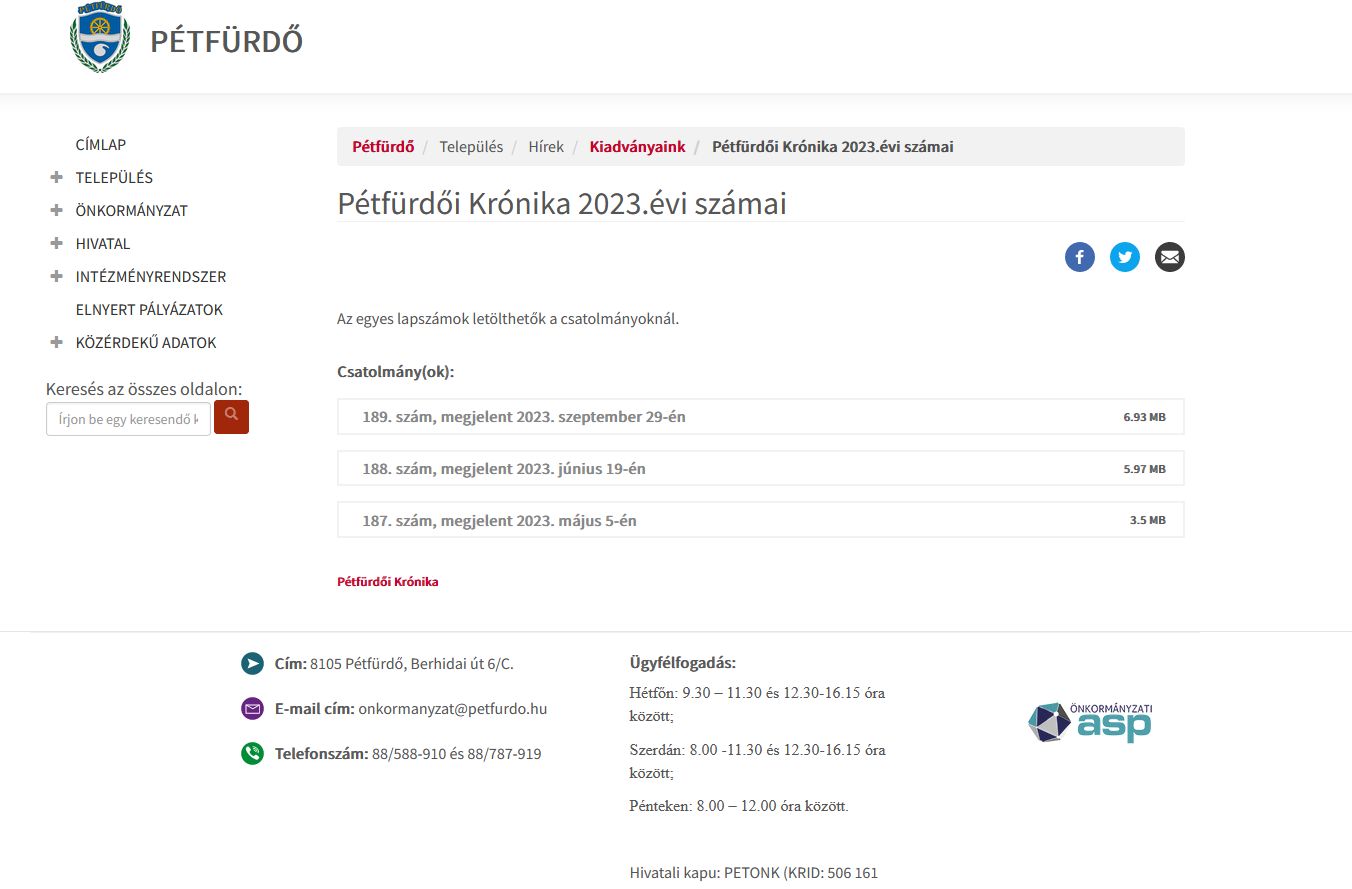1352x889 pixels.
Task: Click the 5.97 MB file size
Action: pos(1144,469)
